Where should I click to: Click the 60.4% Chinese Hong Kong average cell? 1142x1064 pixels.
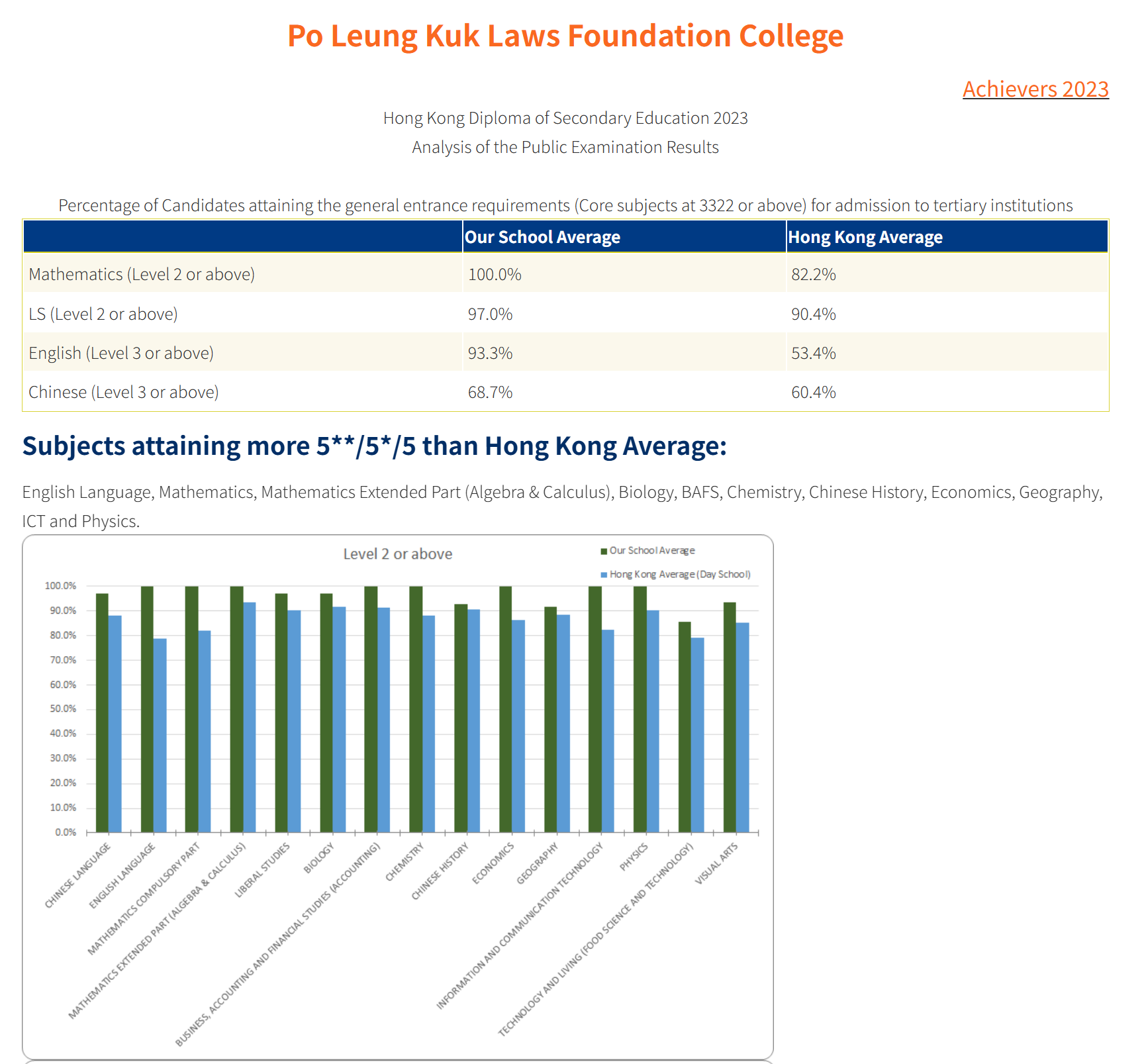[813, 392]
